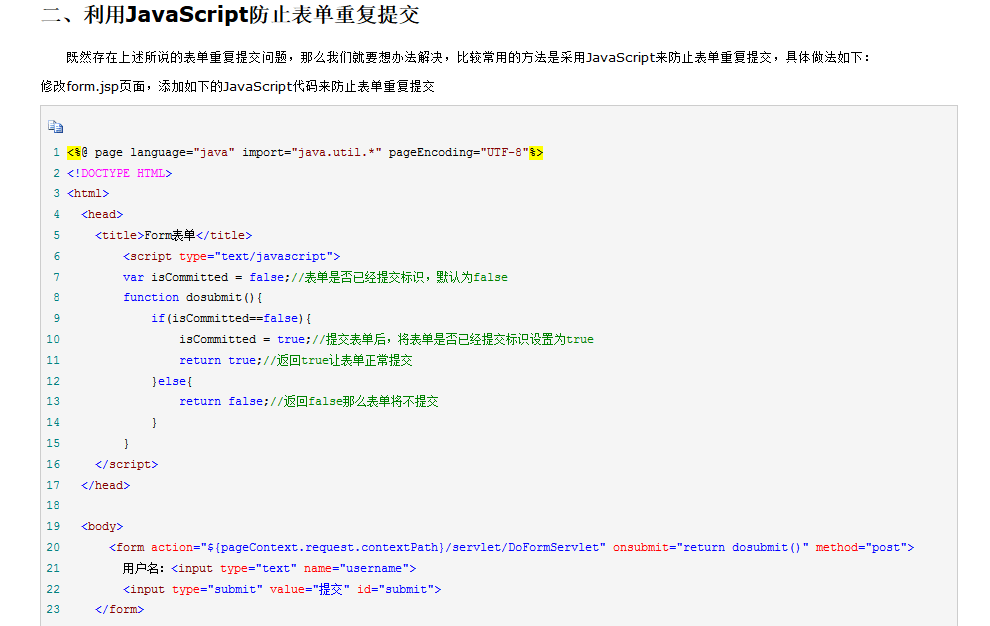This screenshot has height=626, width=990.
Task: Click the 'function dosubmit(){' line
Action: tap(193, 297)
